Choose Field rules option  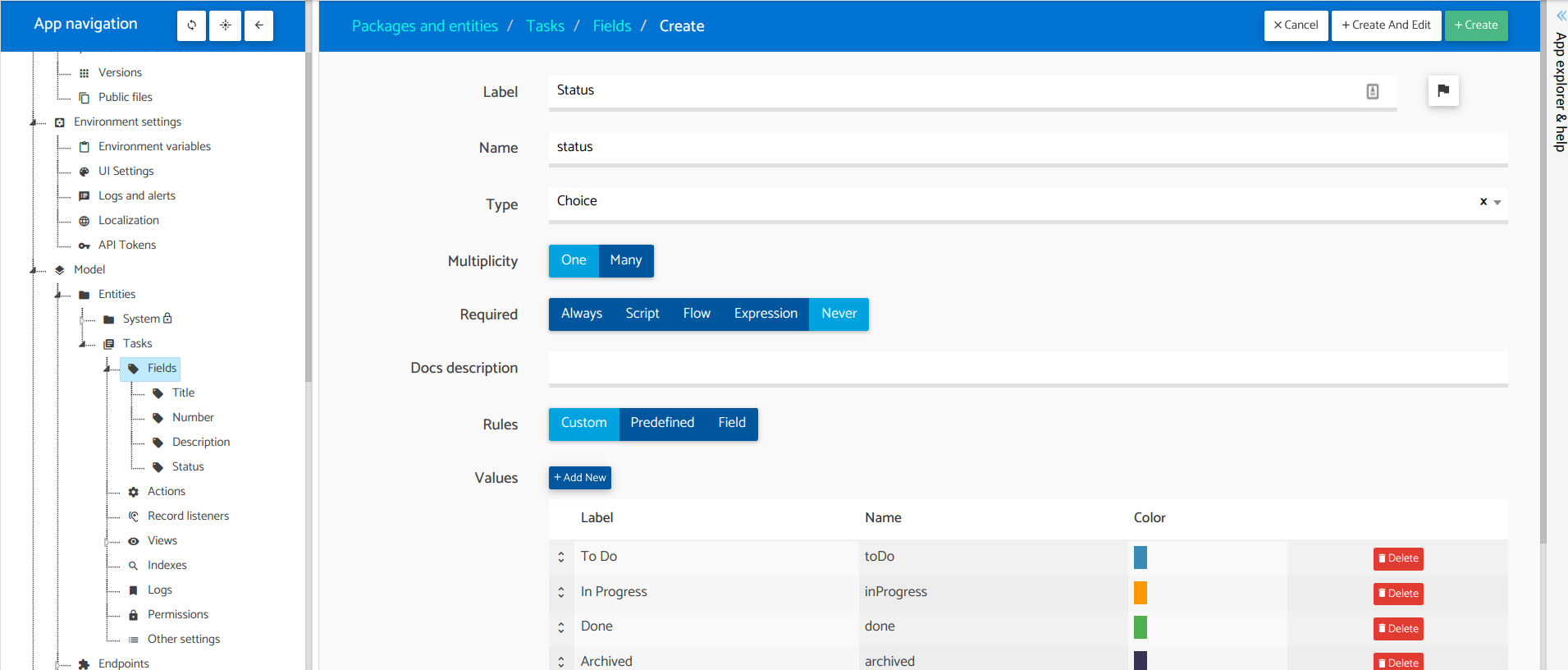tap(732, 423)
